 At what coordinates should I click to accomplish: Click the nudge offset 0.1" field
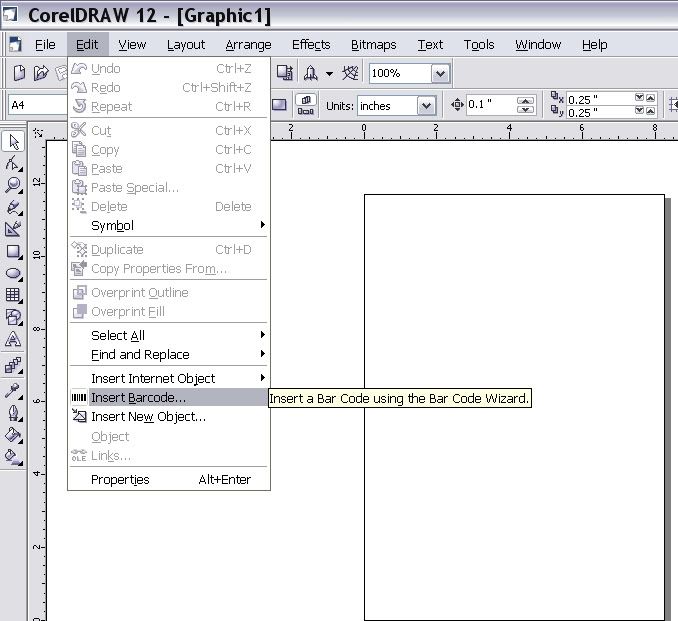[491, 105]
